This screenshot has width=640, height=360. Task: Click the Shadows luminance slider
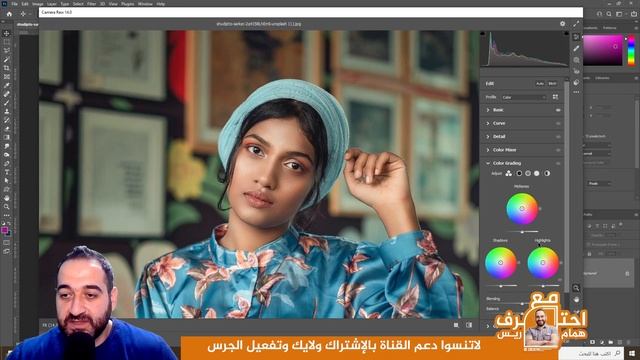pyautogui.click(x=501, y=286)
